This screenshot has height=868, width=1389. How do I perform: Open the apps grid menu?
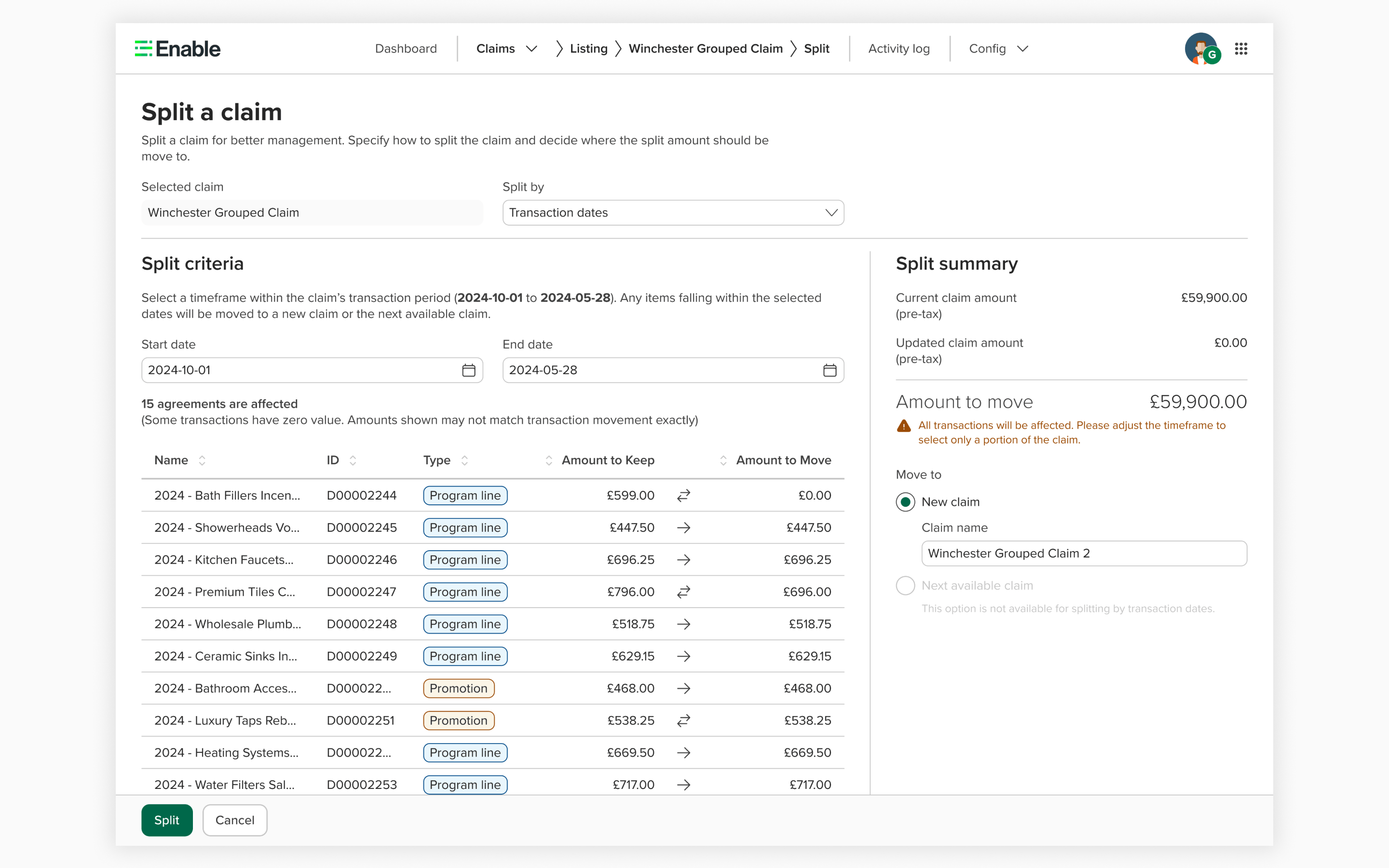[1241, 48]
